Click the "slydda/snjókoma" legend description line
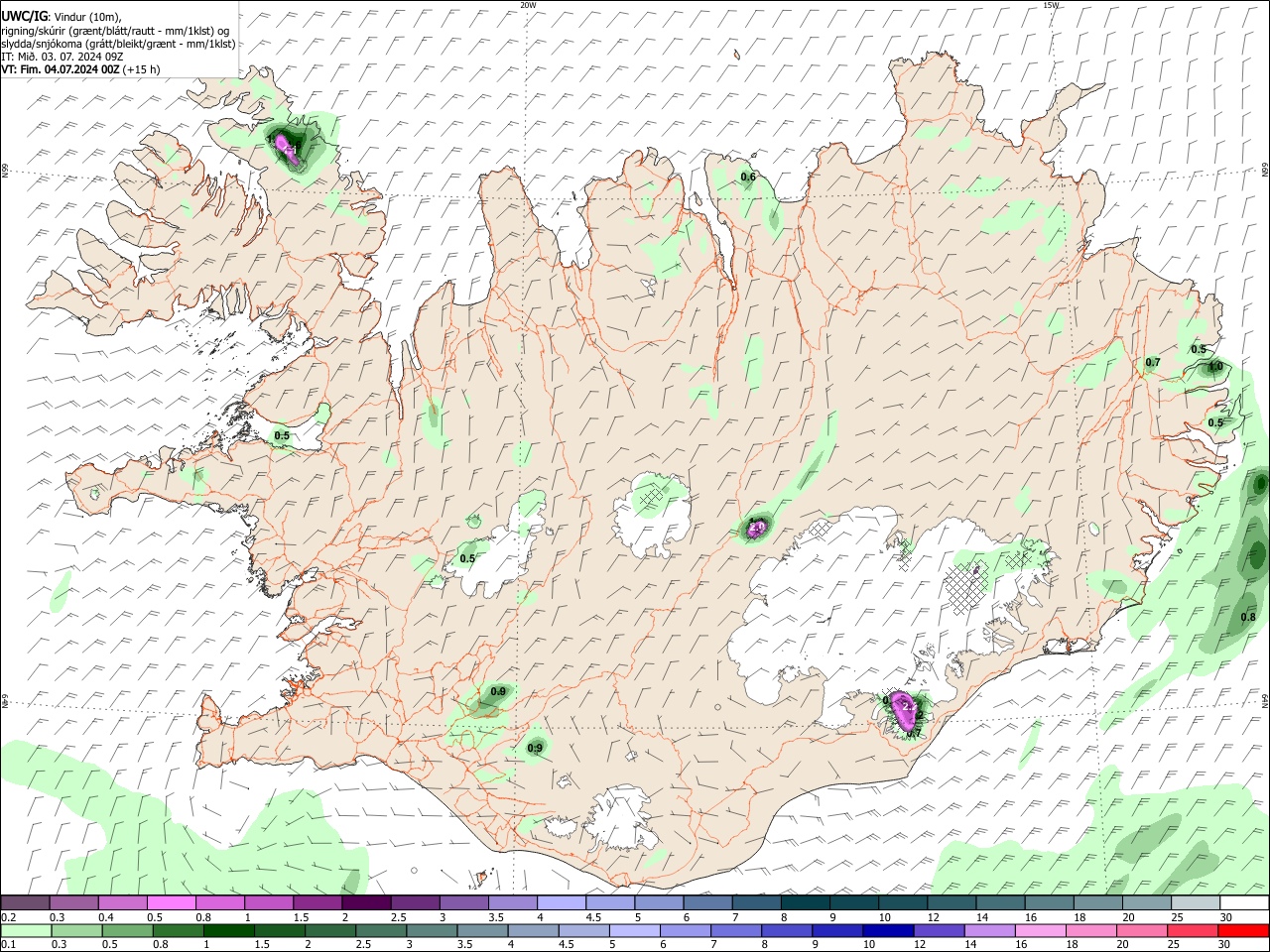This screenshot has height=952, width=1270. pyautogui.click(x=118, y=44)
